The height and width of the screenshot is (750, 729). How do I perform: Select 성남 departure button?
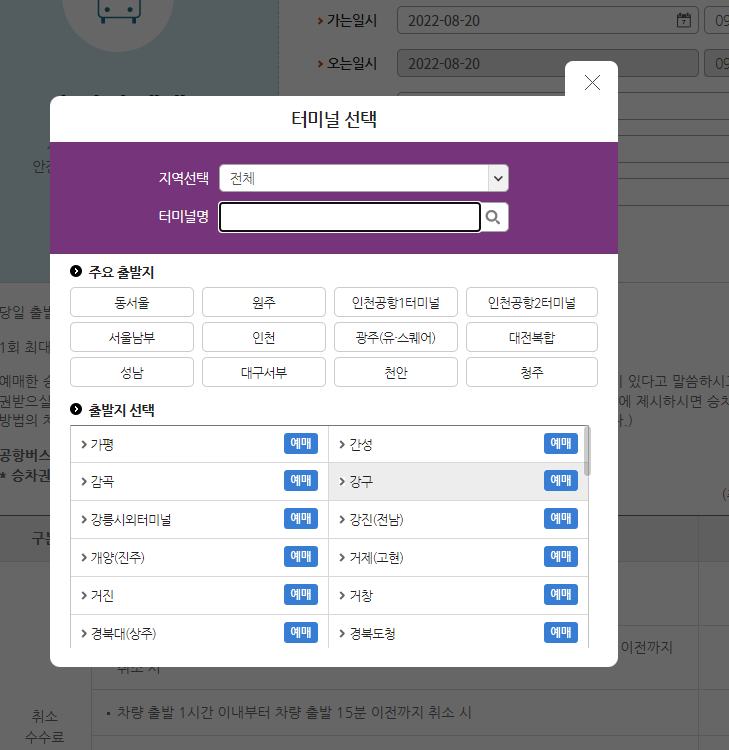132,372
